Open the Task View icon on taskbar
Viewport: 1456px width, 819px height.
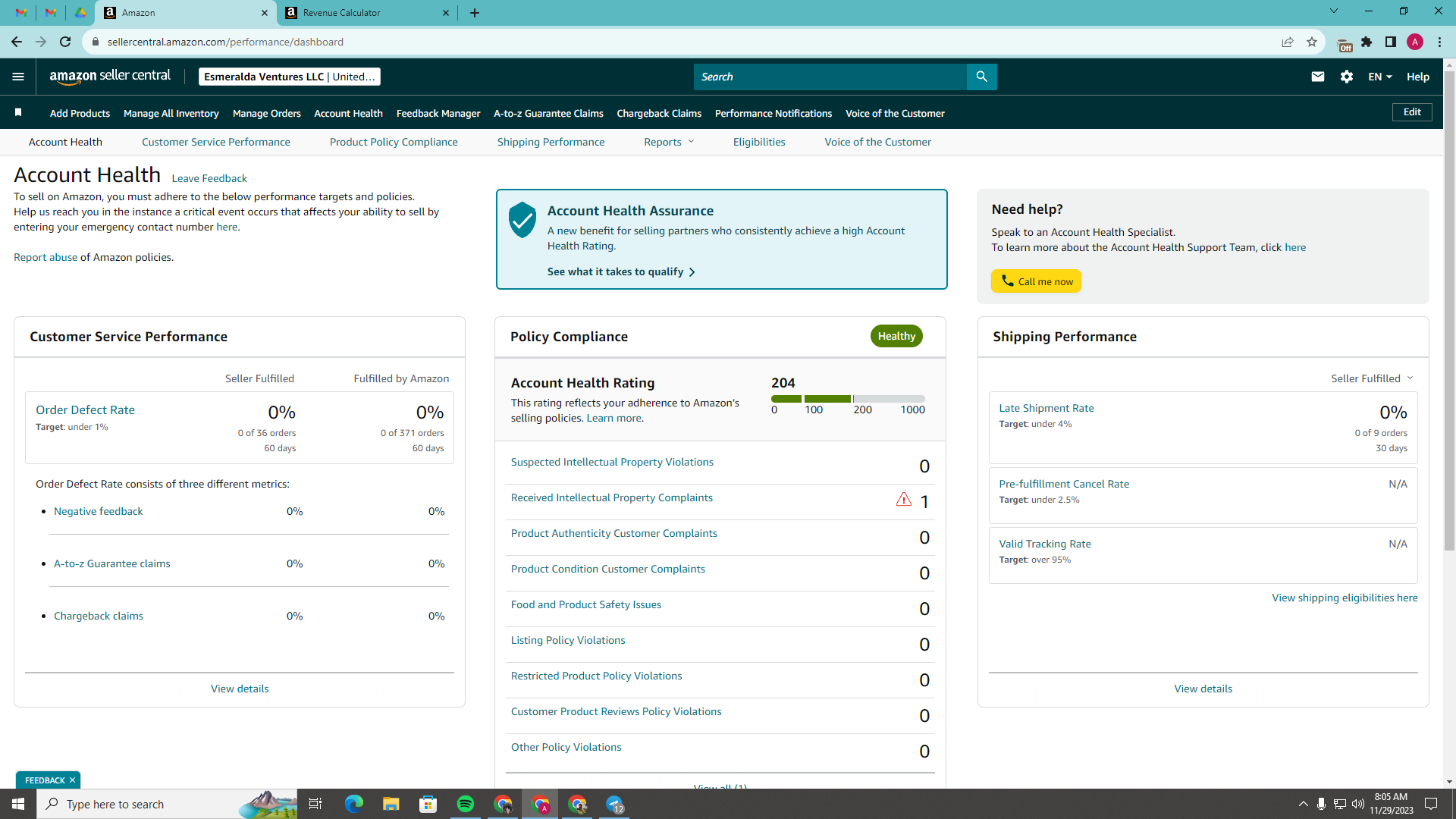[x=315, y=804]
